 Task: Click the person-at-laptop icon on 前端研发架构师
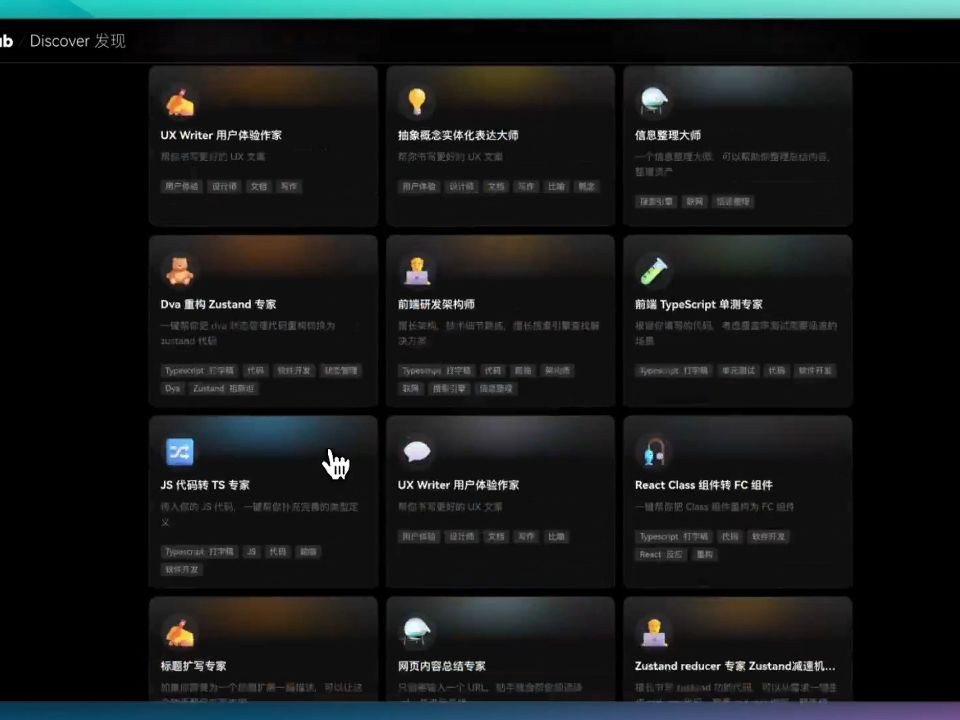point(417,268)
